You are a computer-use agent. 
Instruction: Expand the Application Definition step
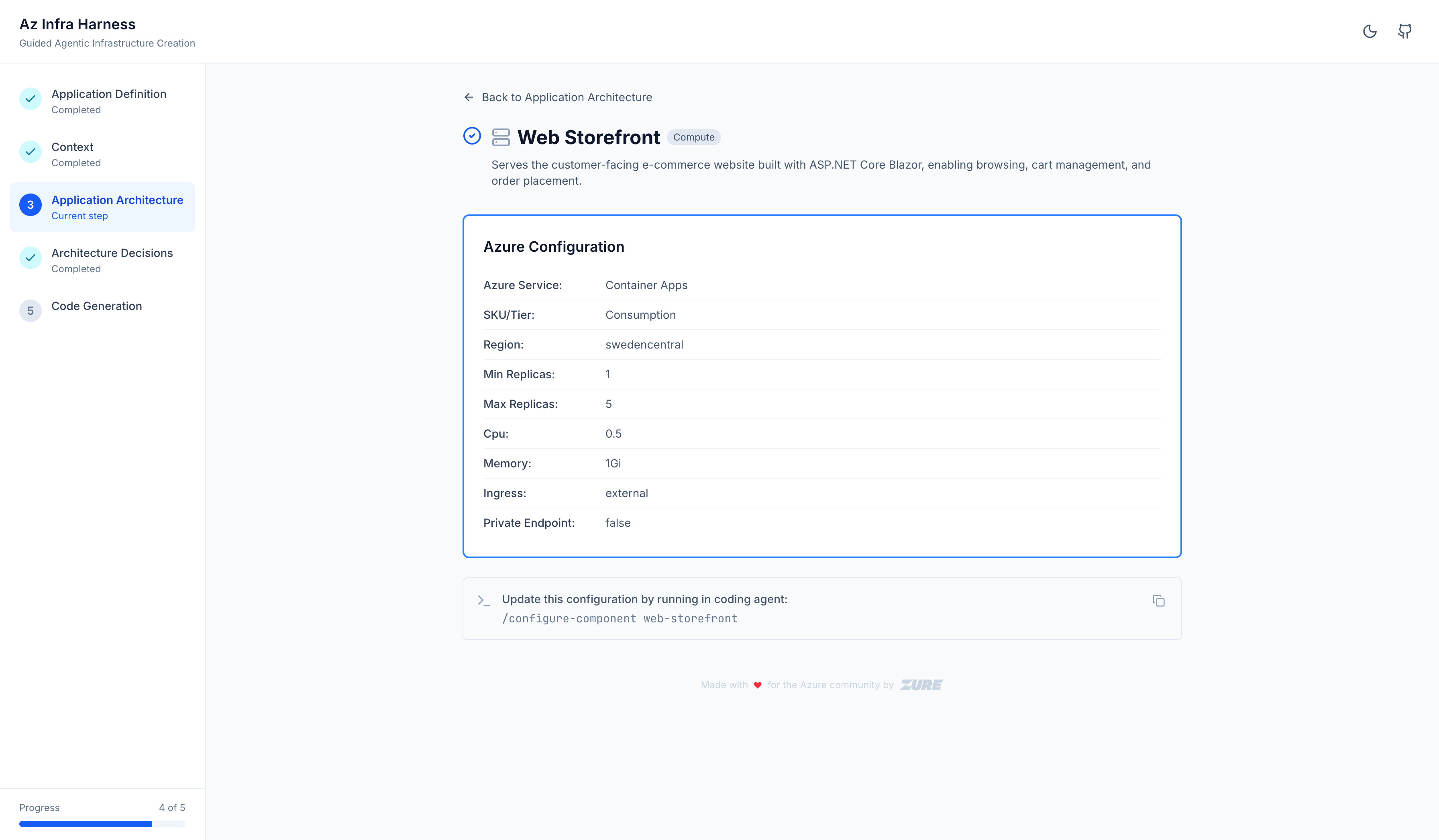pyautogui.click(x=109, y=94)
